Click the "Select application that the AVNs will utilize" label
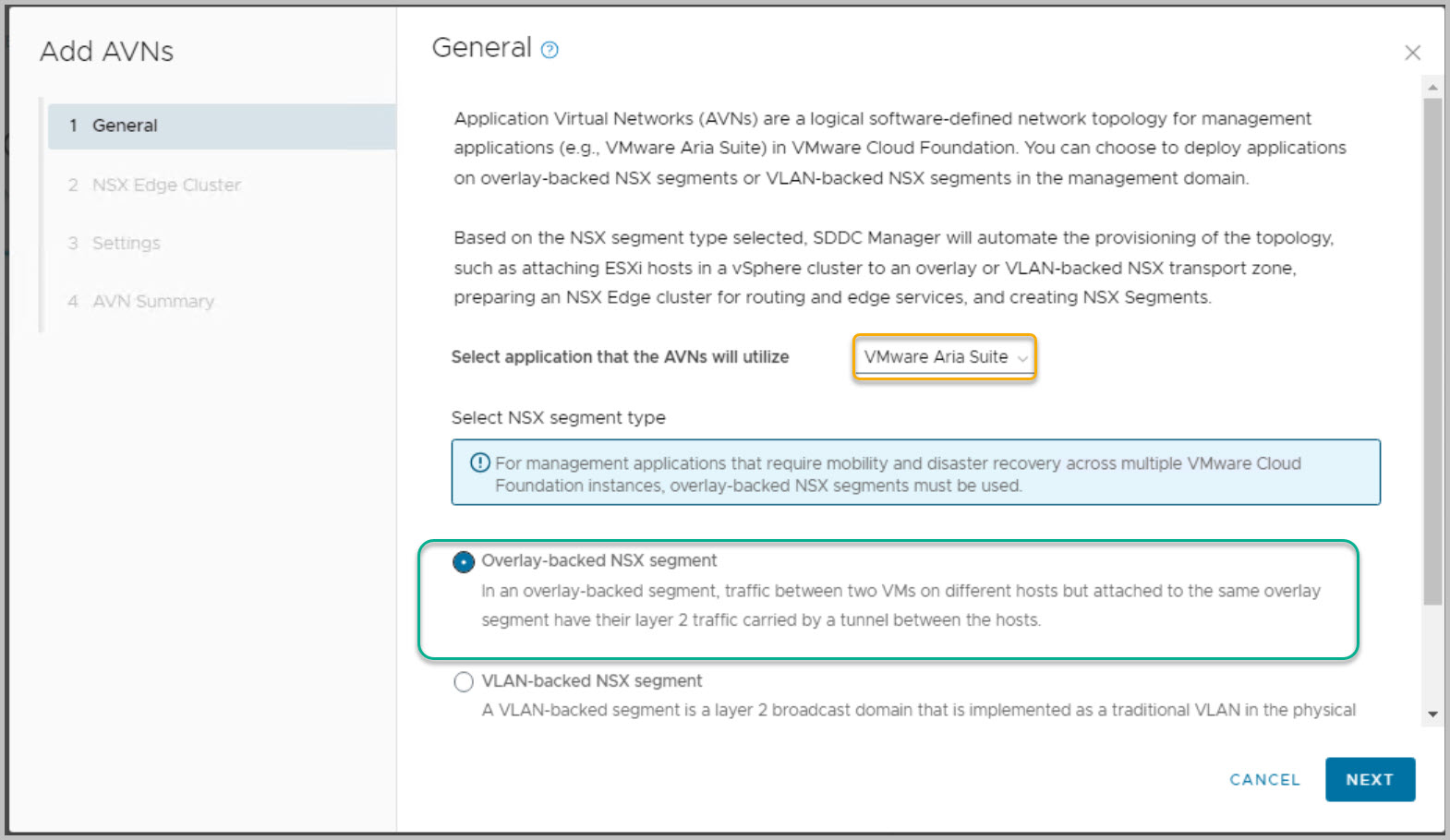The width and height of the screenshot is (1450, 840). point(620,357)
